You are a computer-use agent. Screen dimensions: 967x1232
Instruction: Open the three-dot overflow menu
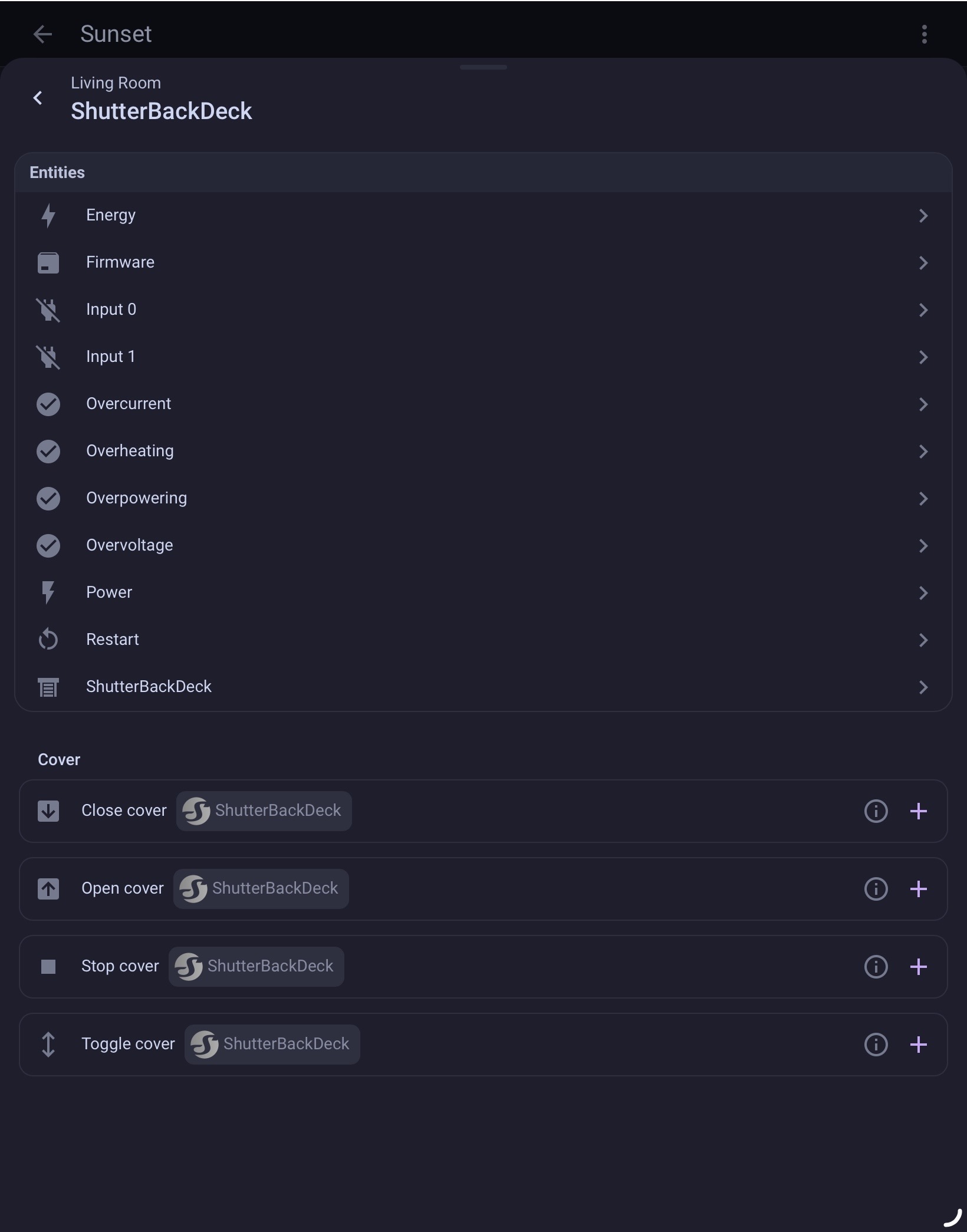924,34
